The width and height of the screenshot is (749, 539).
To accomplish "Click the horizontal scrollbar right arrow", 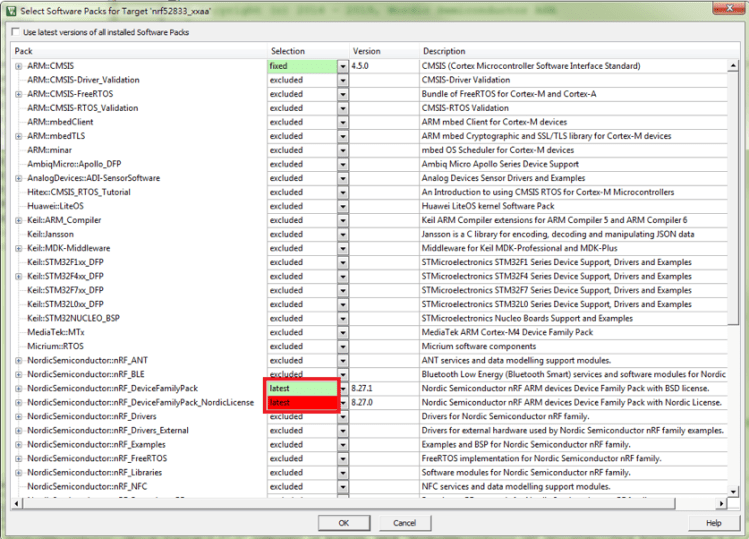I will click(721, 504).
